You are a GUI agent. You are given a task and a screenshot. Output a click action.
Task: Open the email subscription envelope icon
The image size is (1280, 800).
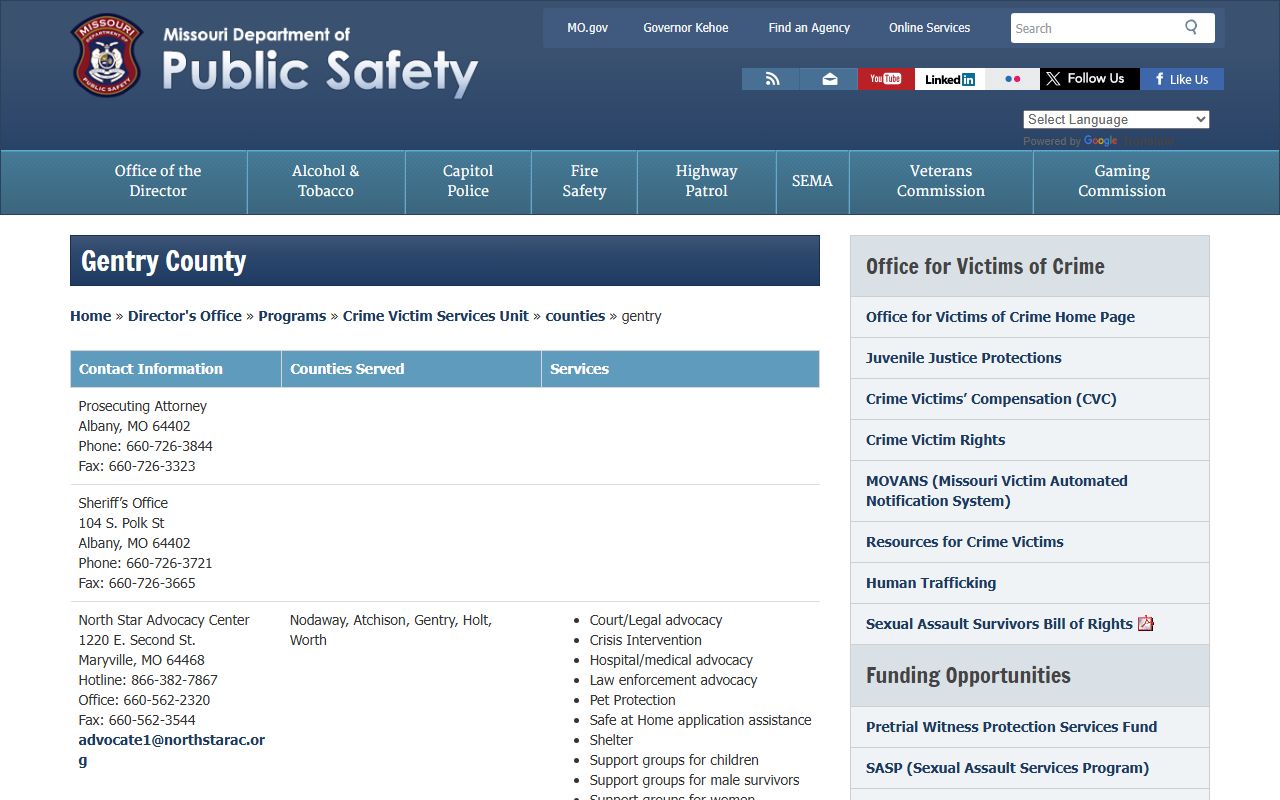[x=829, y=79]
